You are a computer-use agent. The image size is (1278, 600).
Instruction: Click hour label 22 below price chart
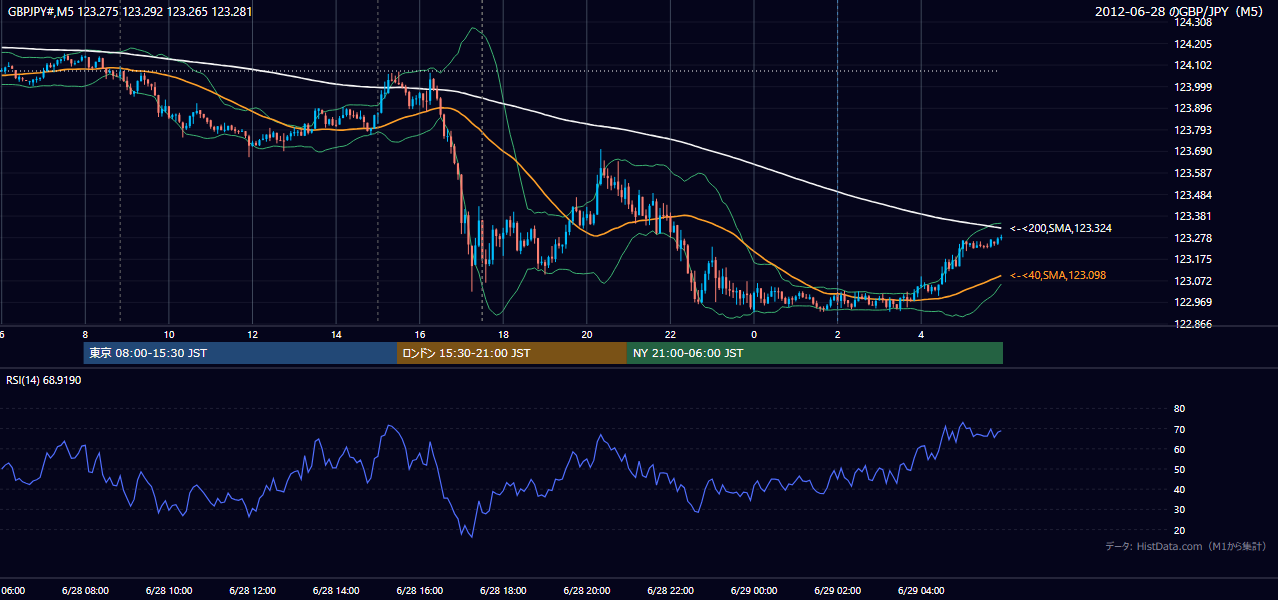point(670,334)
